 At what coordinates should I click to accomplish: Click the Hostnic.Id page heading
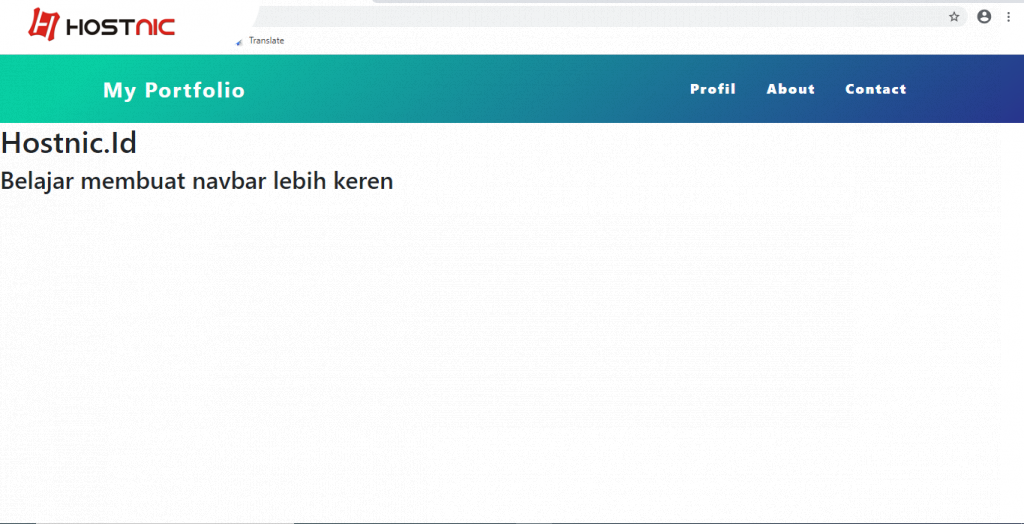click(69, 143)
